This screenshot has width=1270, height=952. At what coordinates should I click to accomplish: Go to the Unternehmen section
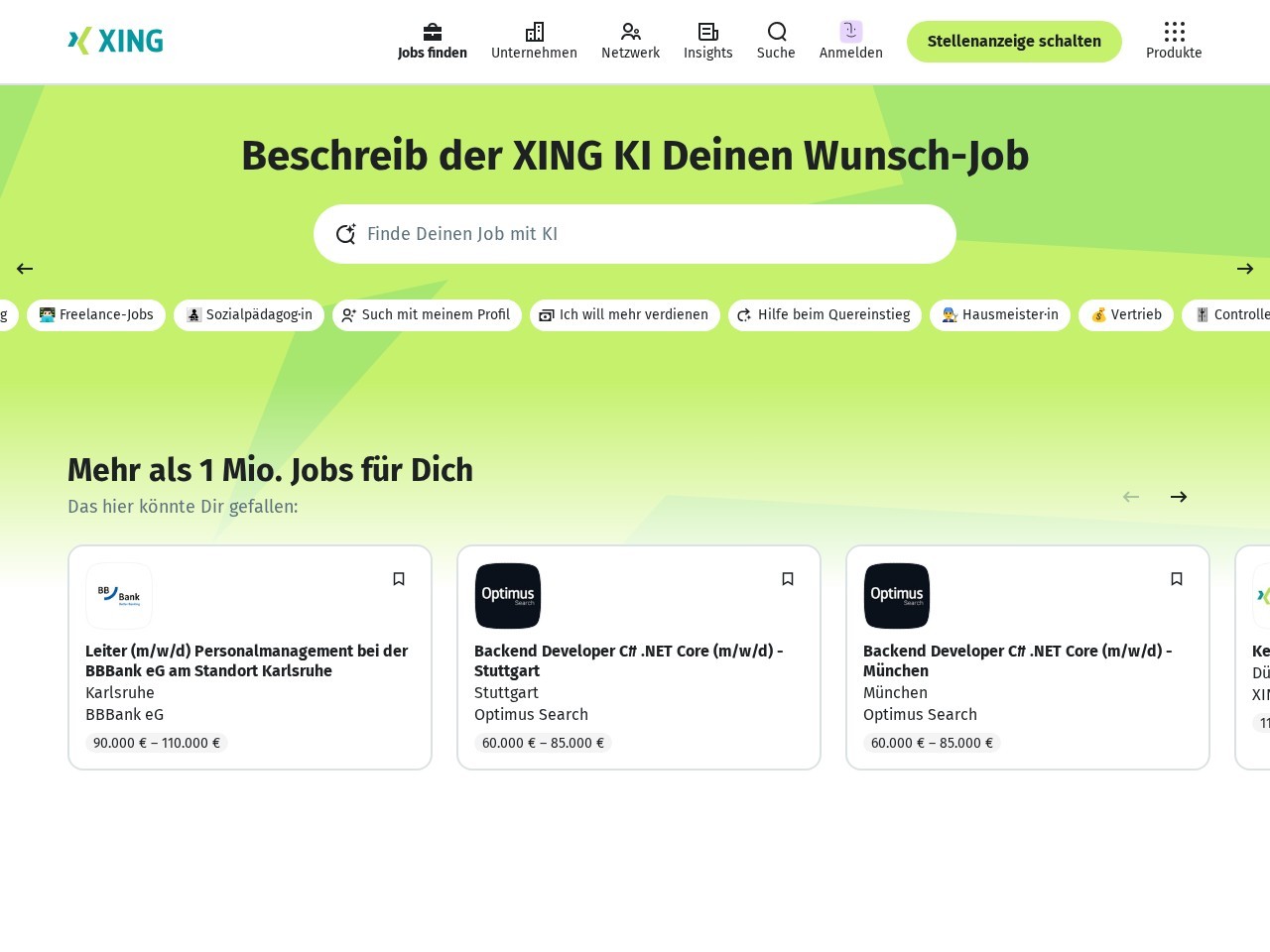tap(534, 42)
